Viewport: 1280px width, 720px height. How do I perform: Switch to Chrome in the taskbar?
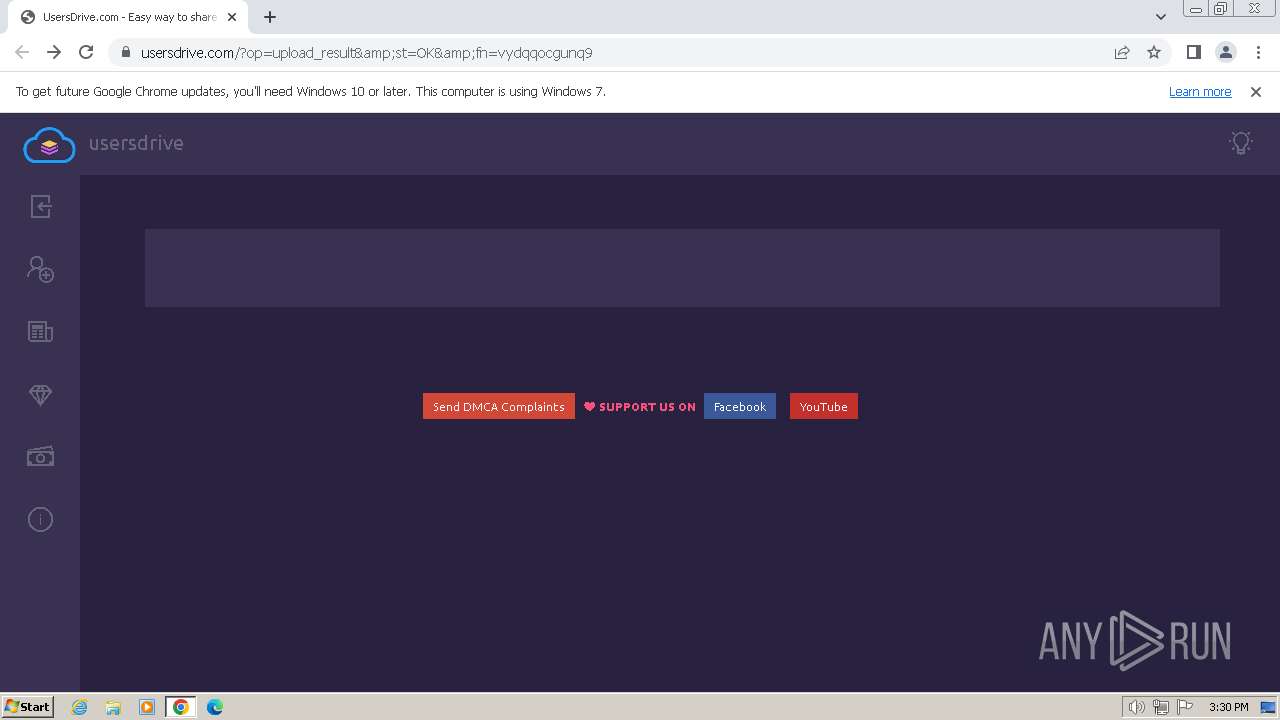[181, 707]
